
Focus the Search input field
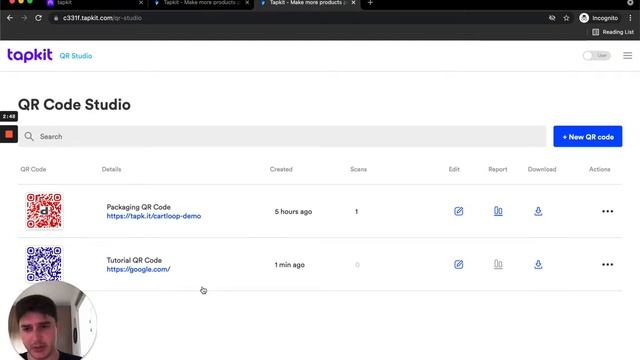[282, 136]
